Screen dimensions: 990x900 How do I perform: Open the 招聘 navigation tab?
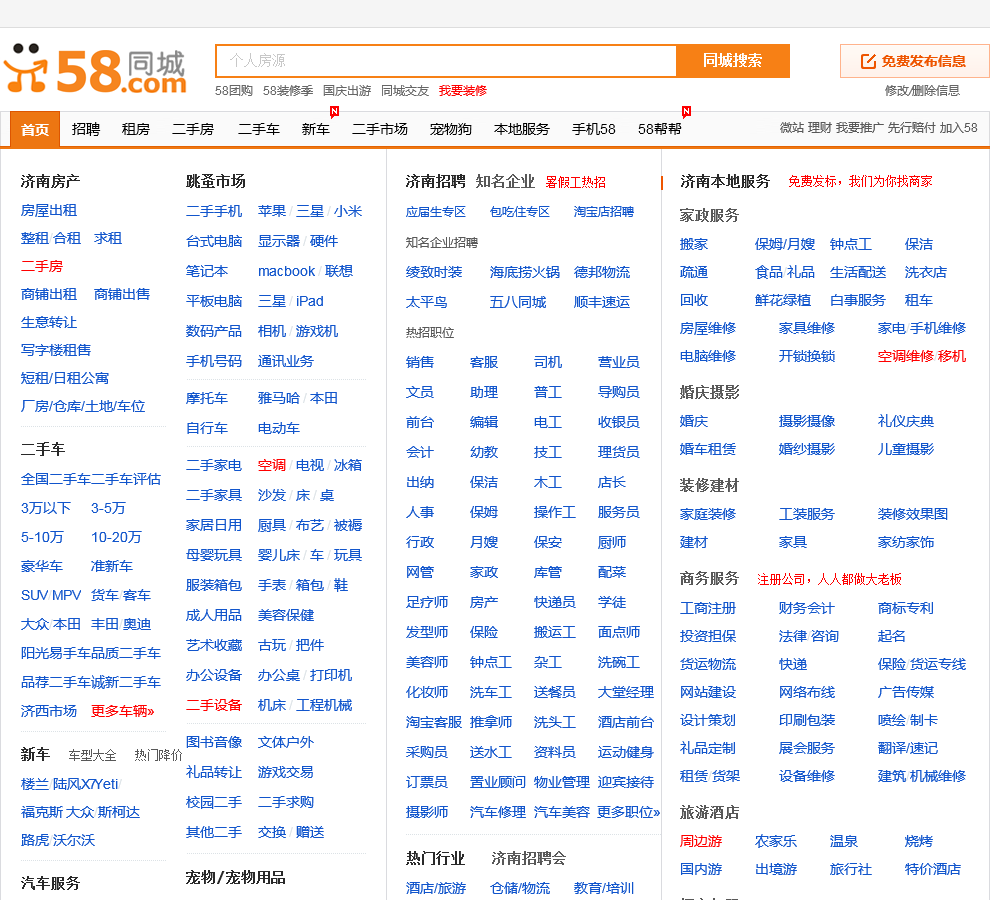point(86,129)
